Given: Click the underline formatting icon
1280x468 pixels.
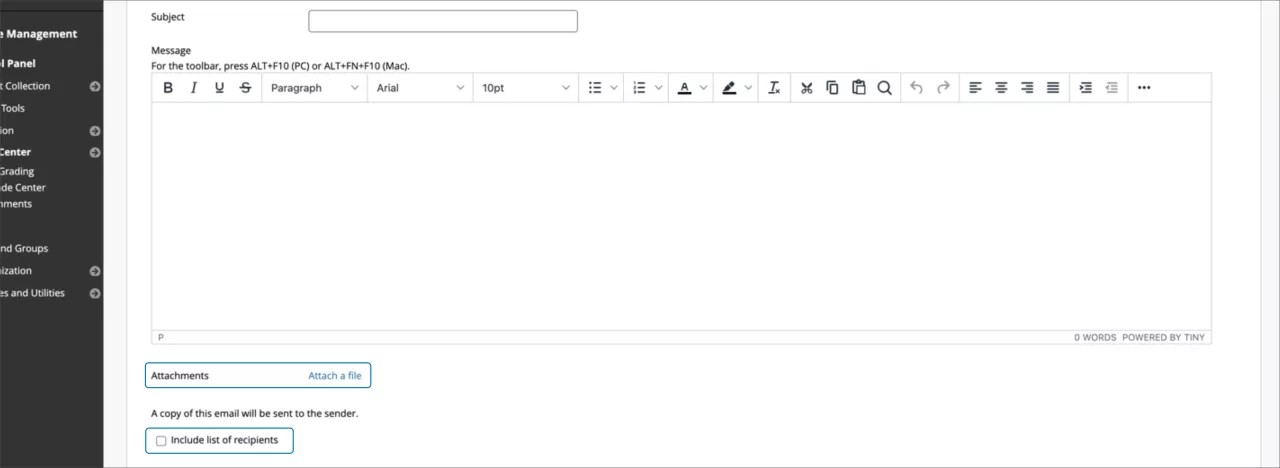Looking at the screenshot, I should click(x=220, y=88).
